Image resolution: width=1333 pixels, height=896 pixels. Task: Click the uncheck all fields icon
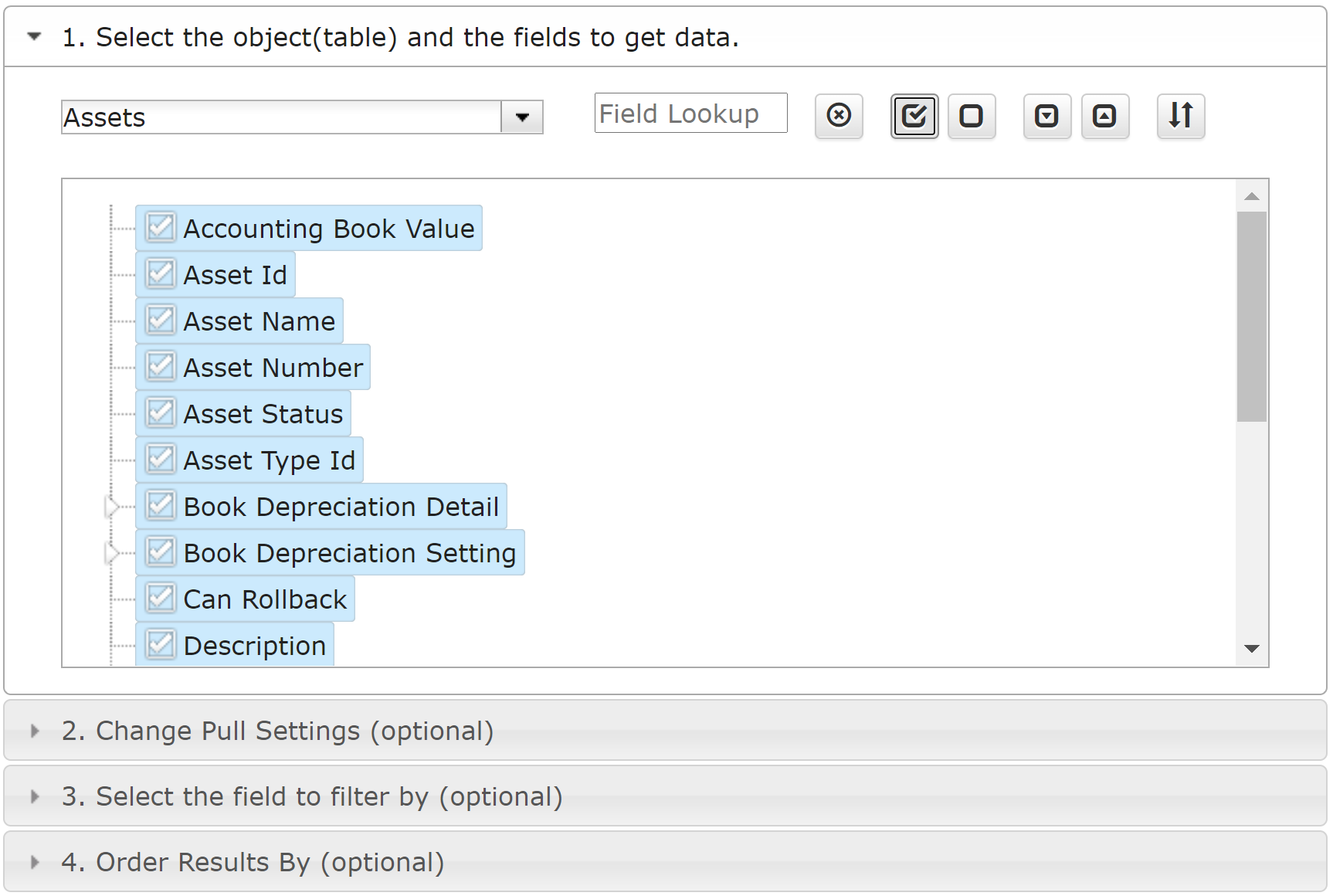pos(972,116)
